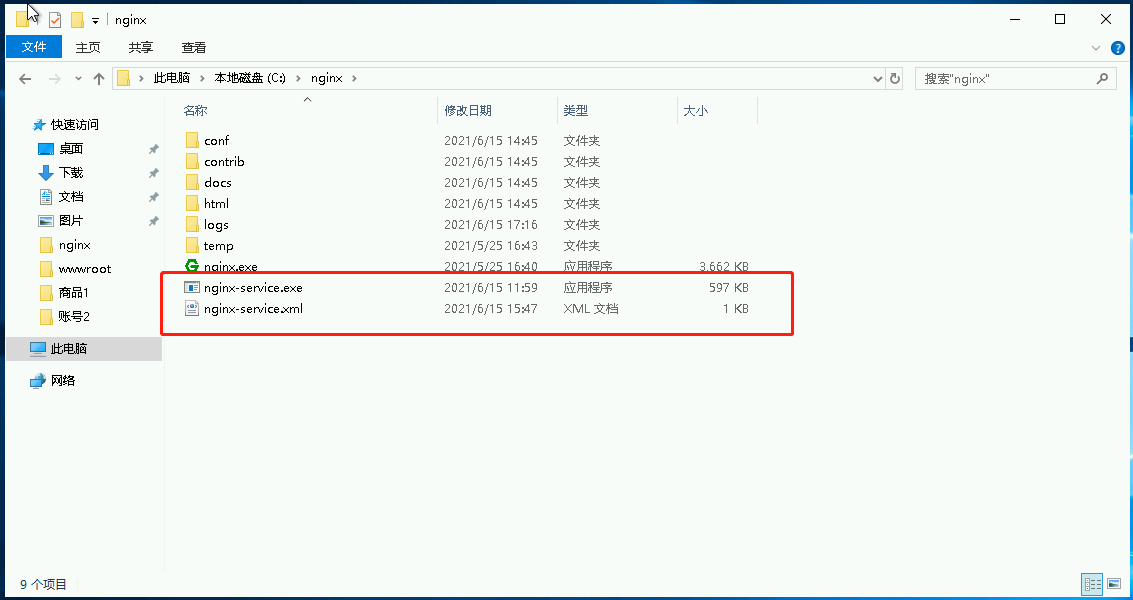
Task: Open Customize Quick Access Toolbar dropdown
Action: (95, 20)
